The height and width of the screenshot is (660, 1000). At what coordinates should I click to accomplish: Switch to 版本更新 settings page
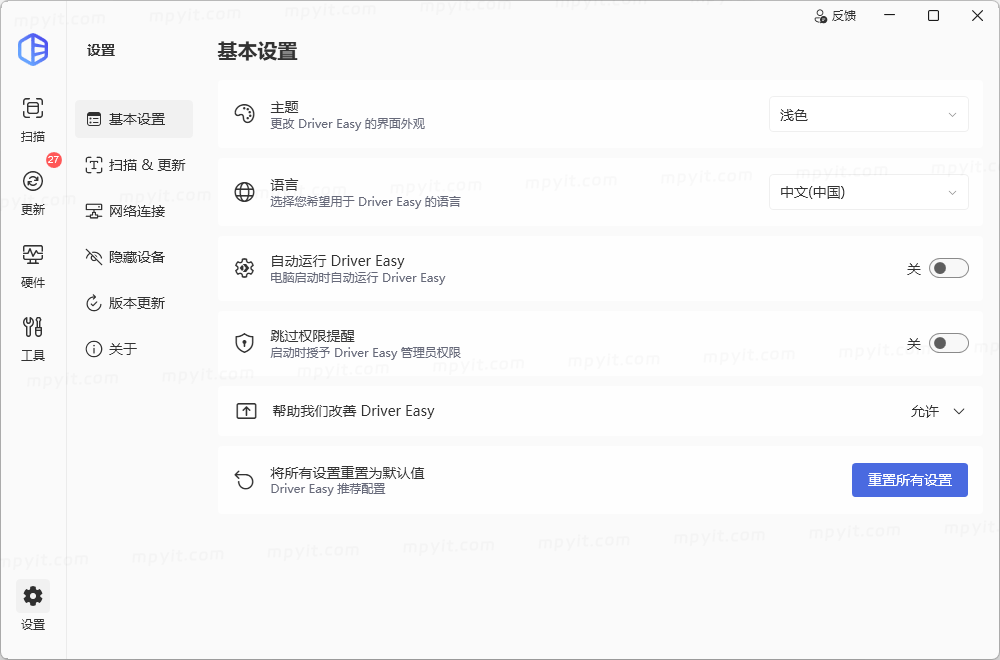click(134, 303)
